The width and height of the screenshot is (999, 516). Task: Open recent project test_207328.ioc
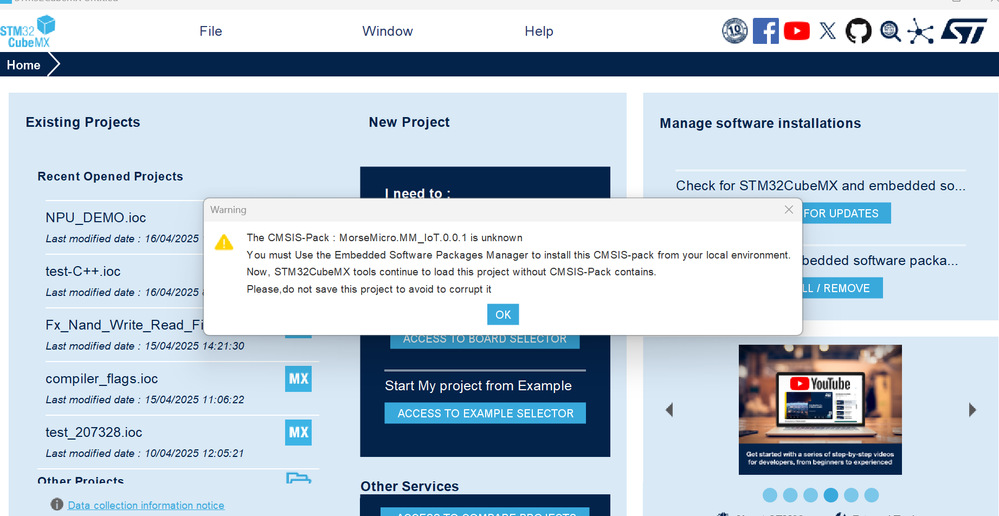coord(94,433)
